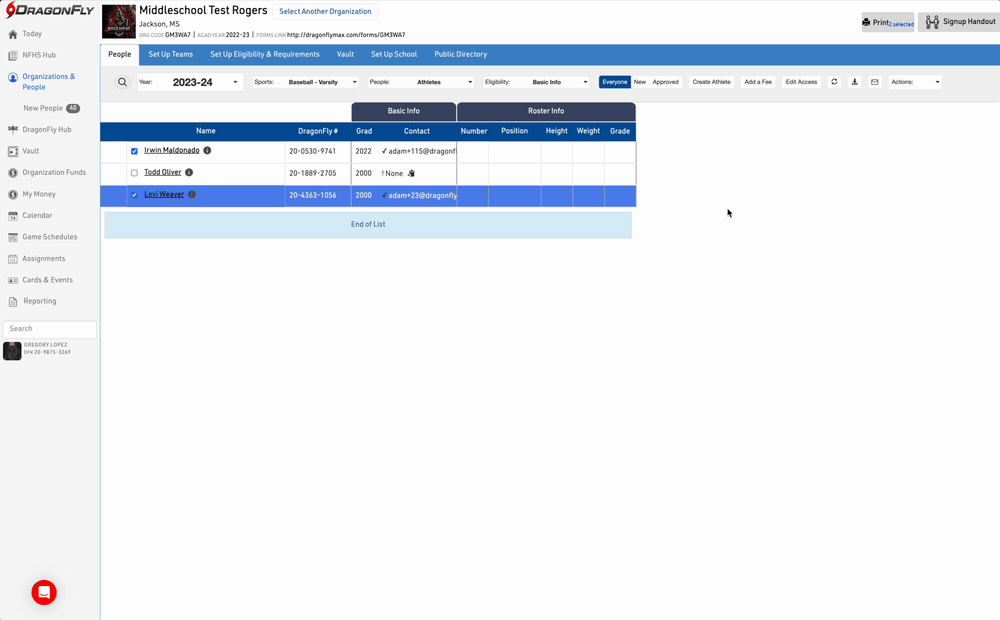Screen dimensions: 1000x620
Task: Uncheck the Levi Weaver checkbox
Action: 134,195
